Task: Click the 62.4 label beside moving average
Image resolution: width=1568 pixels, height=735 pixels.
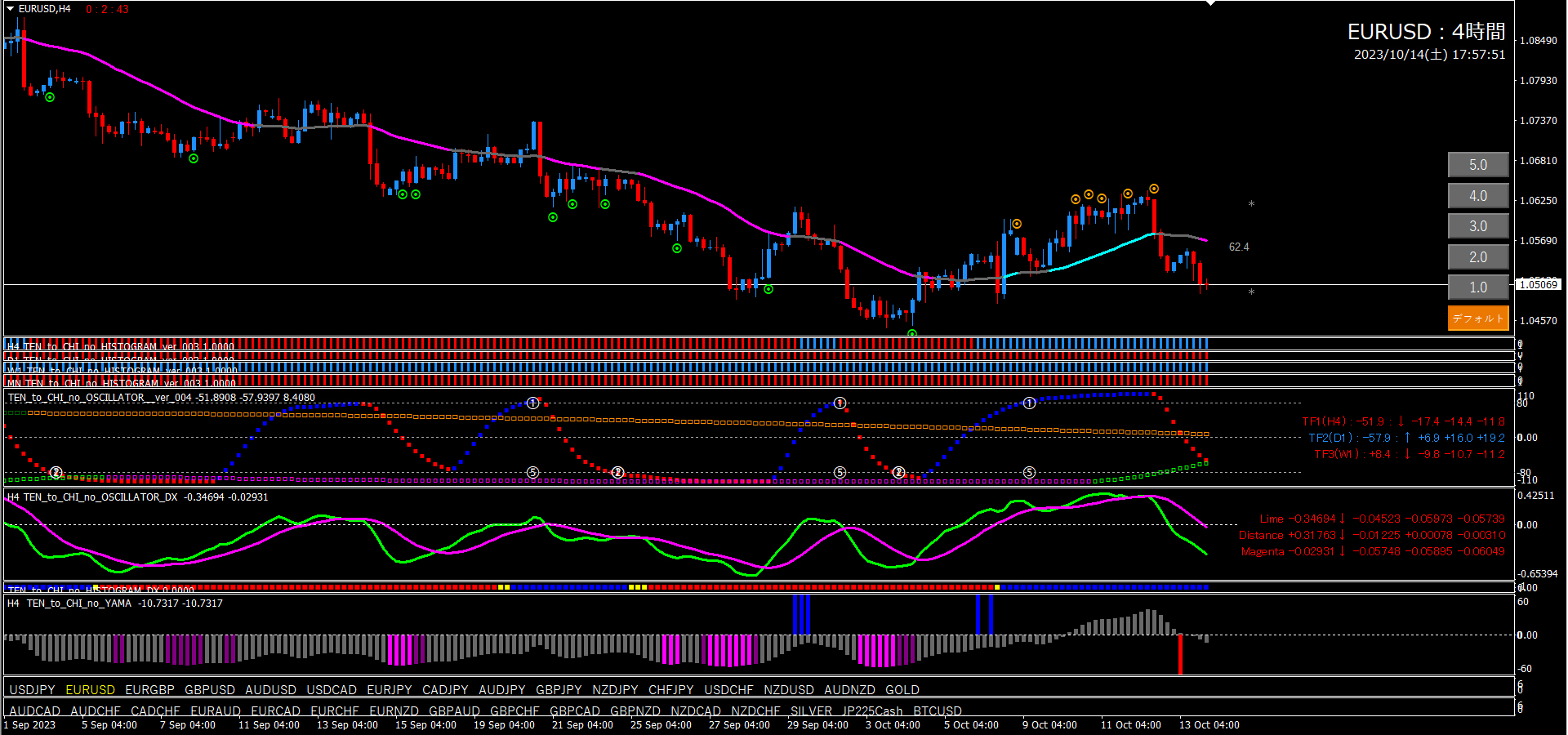Action: [x=1239, y=247]
